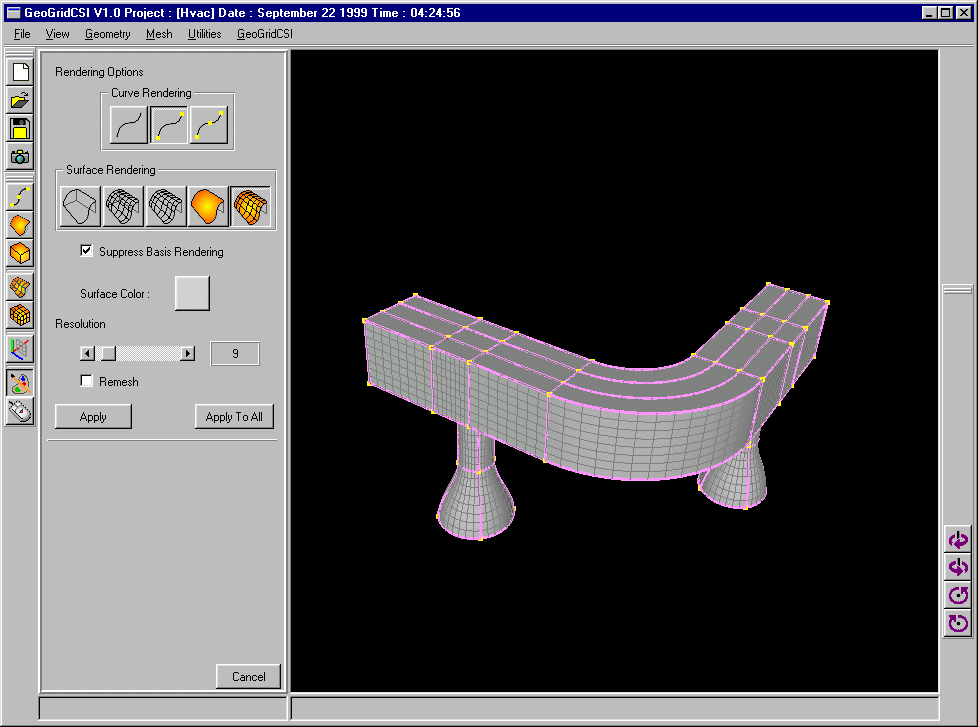Click the Resolution value field showing 9

[235, 353]
